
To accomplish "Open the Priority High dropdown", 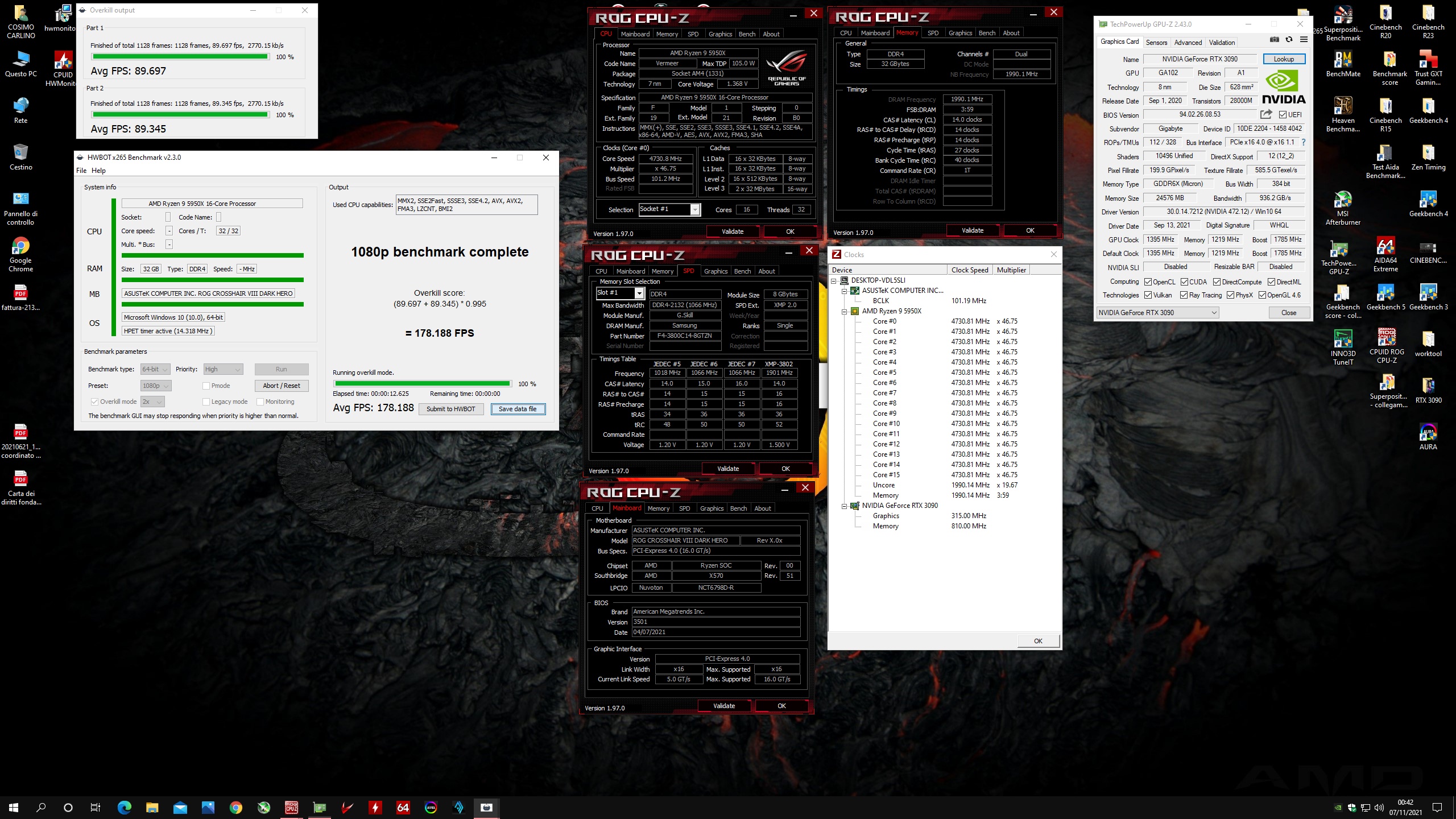I will pos(223,369).
